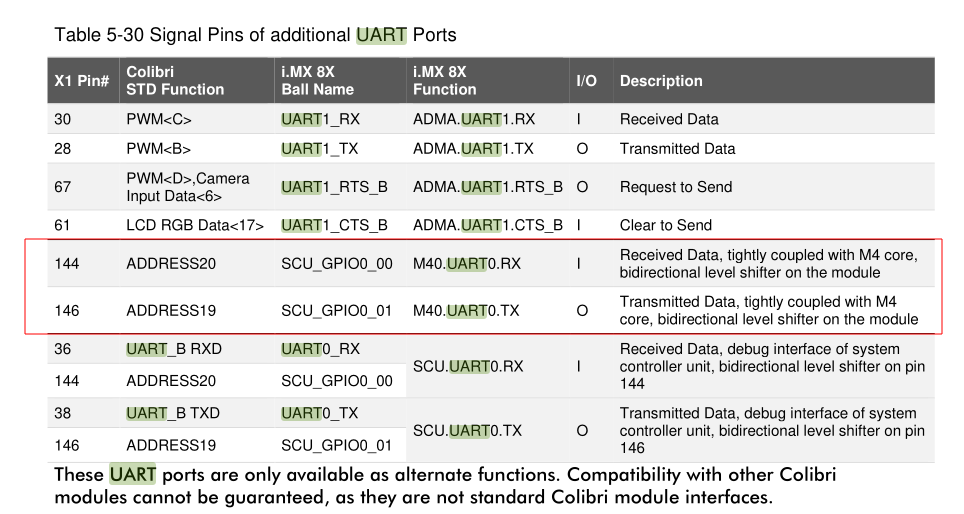
Task: Select the PWM<C> cell
Action: (159, 119)
